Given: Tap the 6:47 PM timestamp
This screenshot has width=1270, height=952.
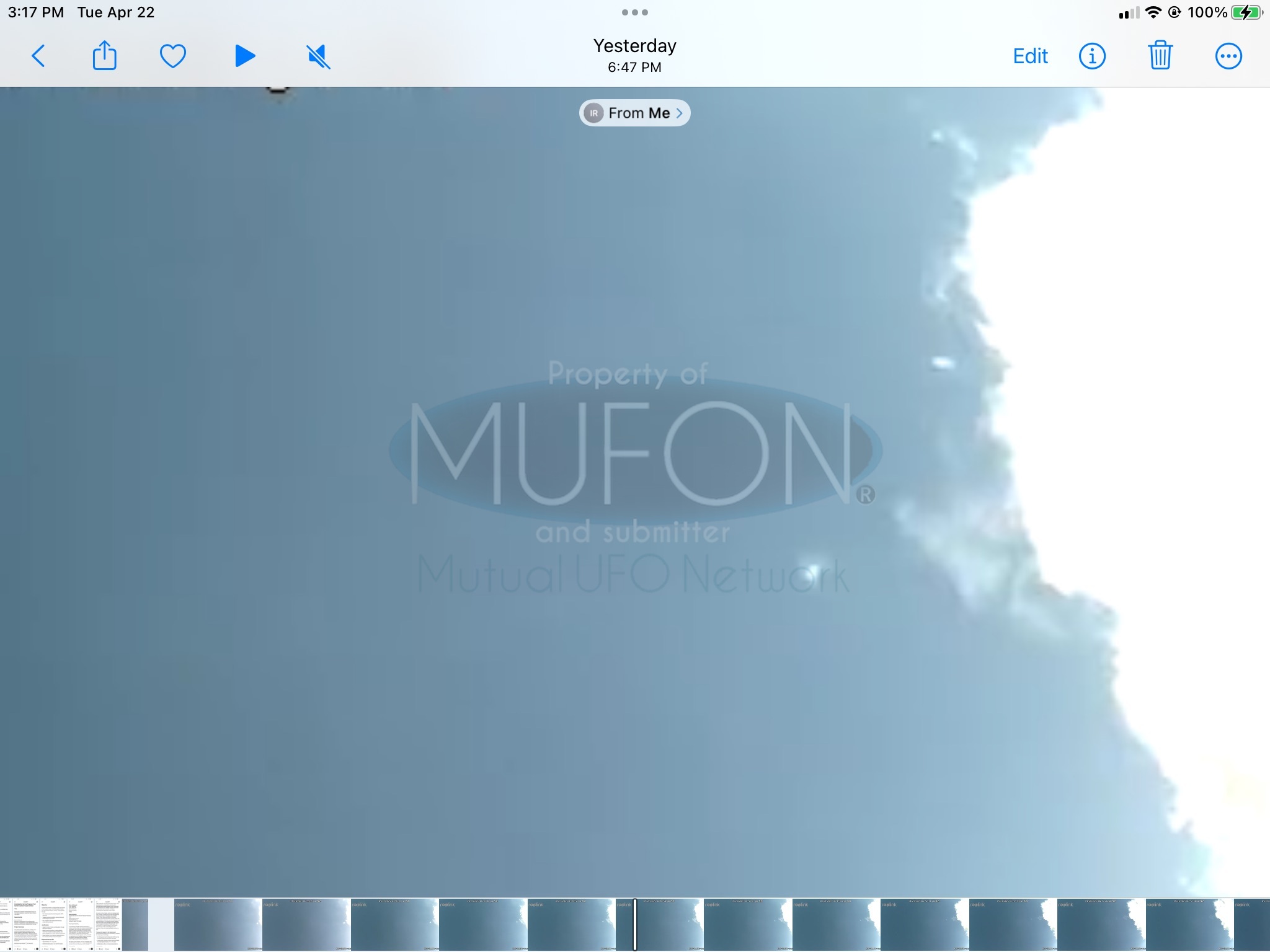Looking at the screenshot, I should 634,67.
